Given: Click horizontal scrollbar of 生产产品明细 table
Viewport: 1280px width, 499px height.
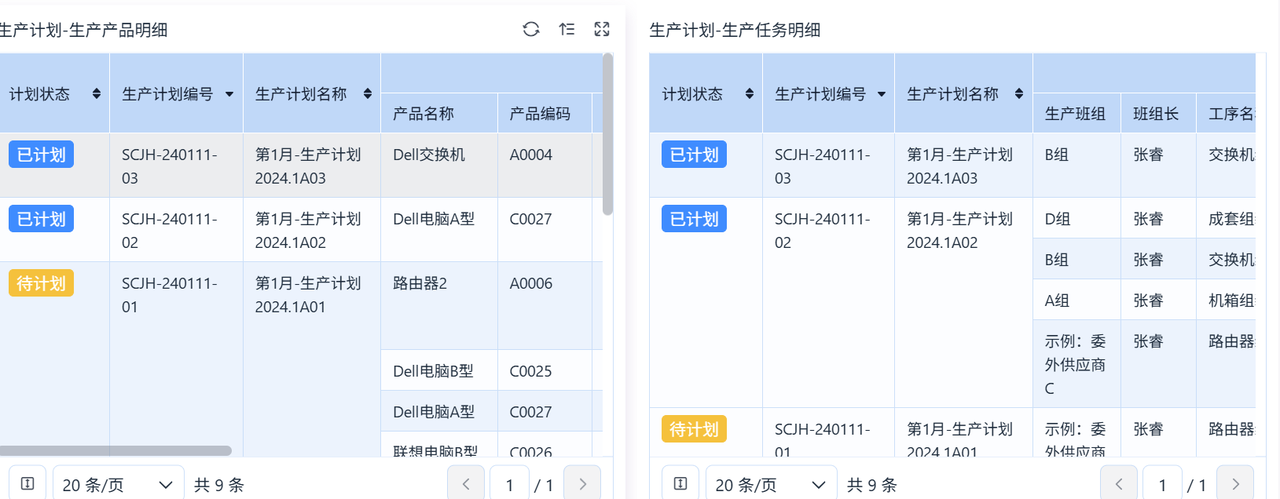Looking at the screenshot, I should coord(115,451).
